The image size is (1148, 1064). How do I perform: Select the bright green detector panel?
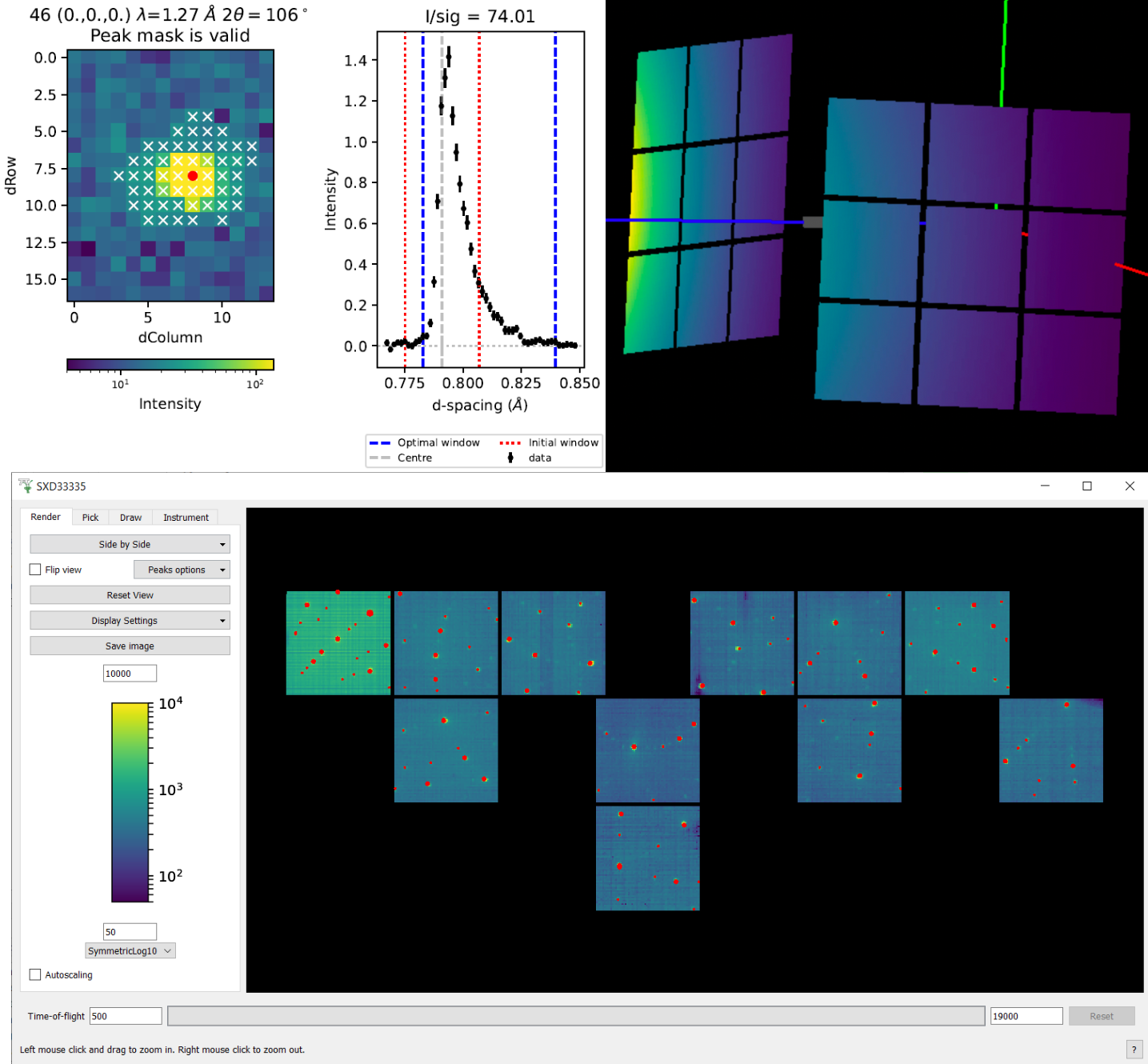tap(338, 643)
